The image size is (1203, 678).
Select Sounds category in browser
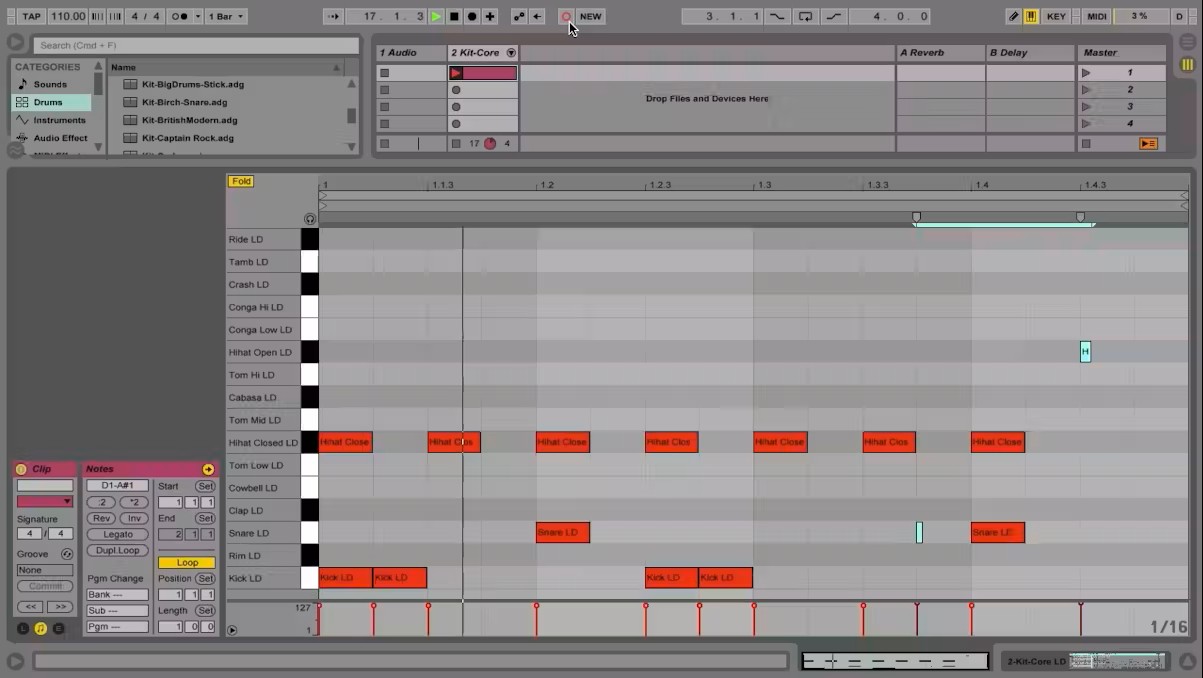click(x=50, y=85)
